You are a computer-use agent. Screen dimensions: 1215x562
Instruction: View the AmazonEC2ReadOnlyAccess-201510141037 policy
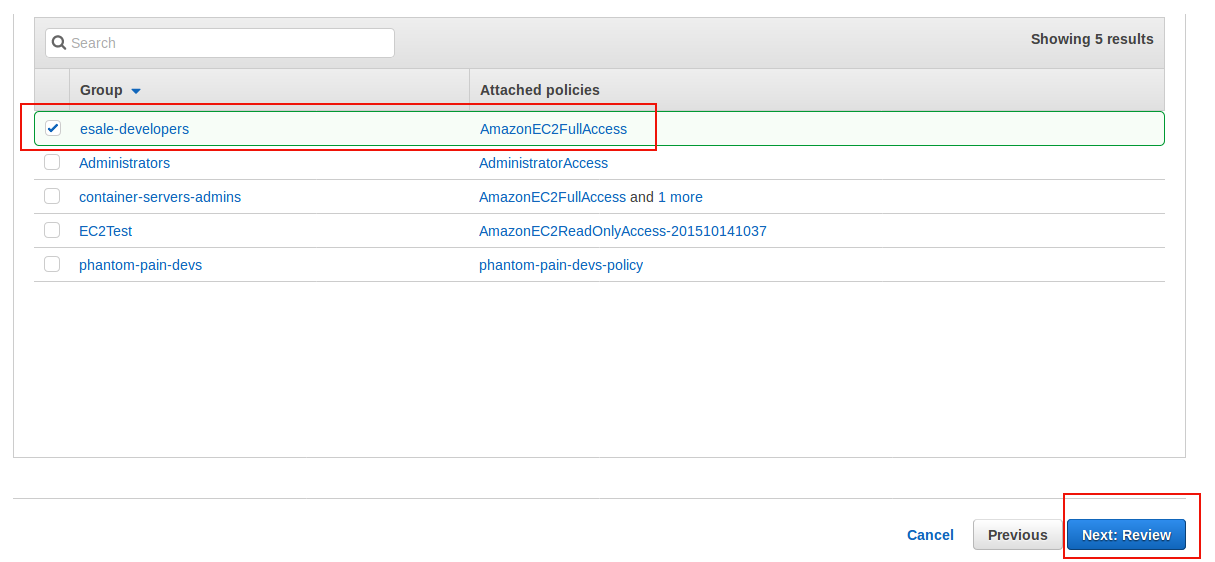pyautogui.click(x=623, y=231)
